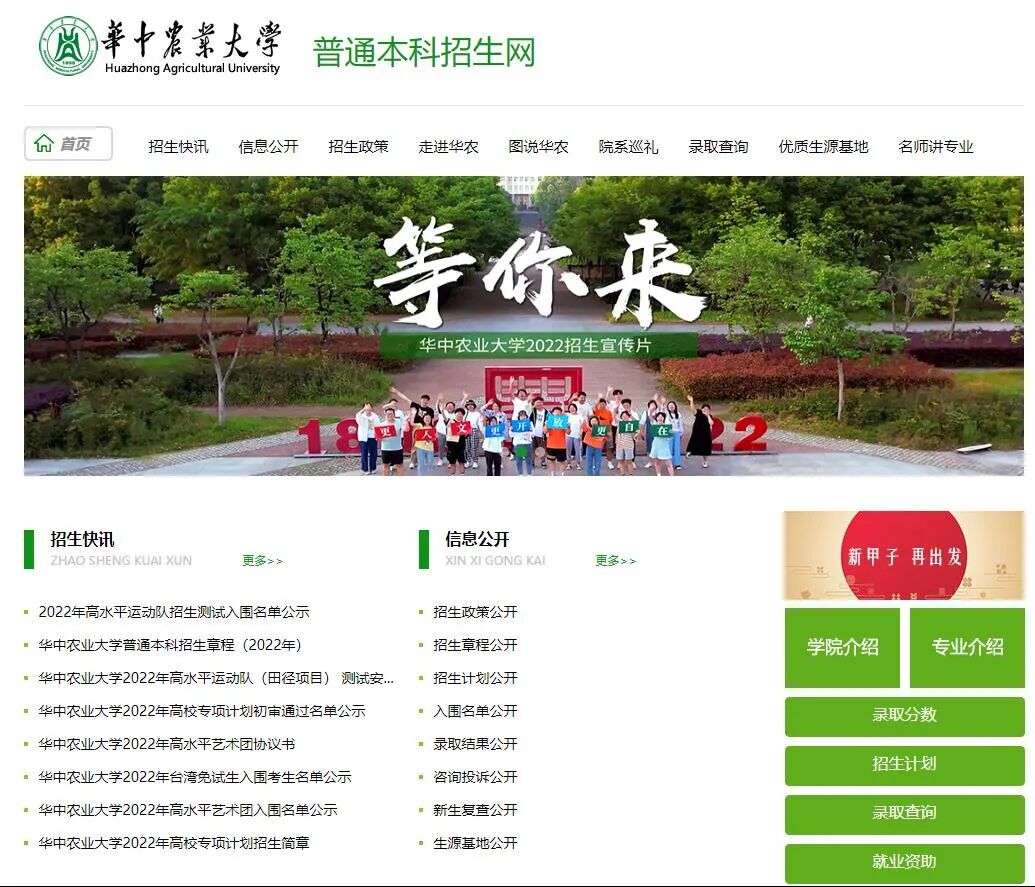The width and height of the screenshot is (1035, 887).
Task: Open the 录取查询 navigation menu item
Action: (718, 147)
